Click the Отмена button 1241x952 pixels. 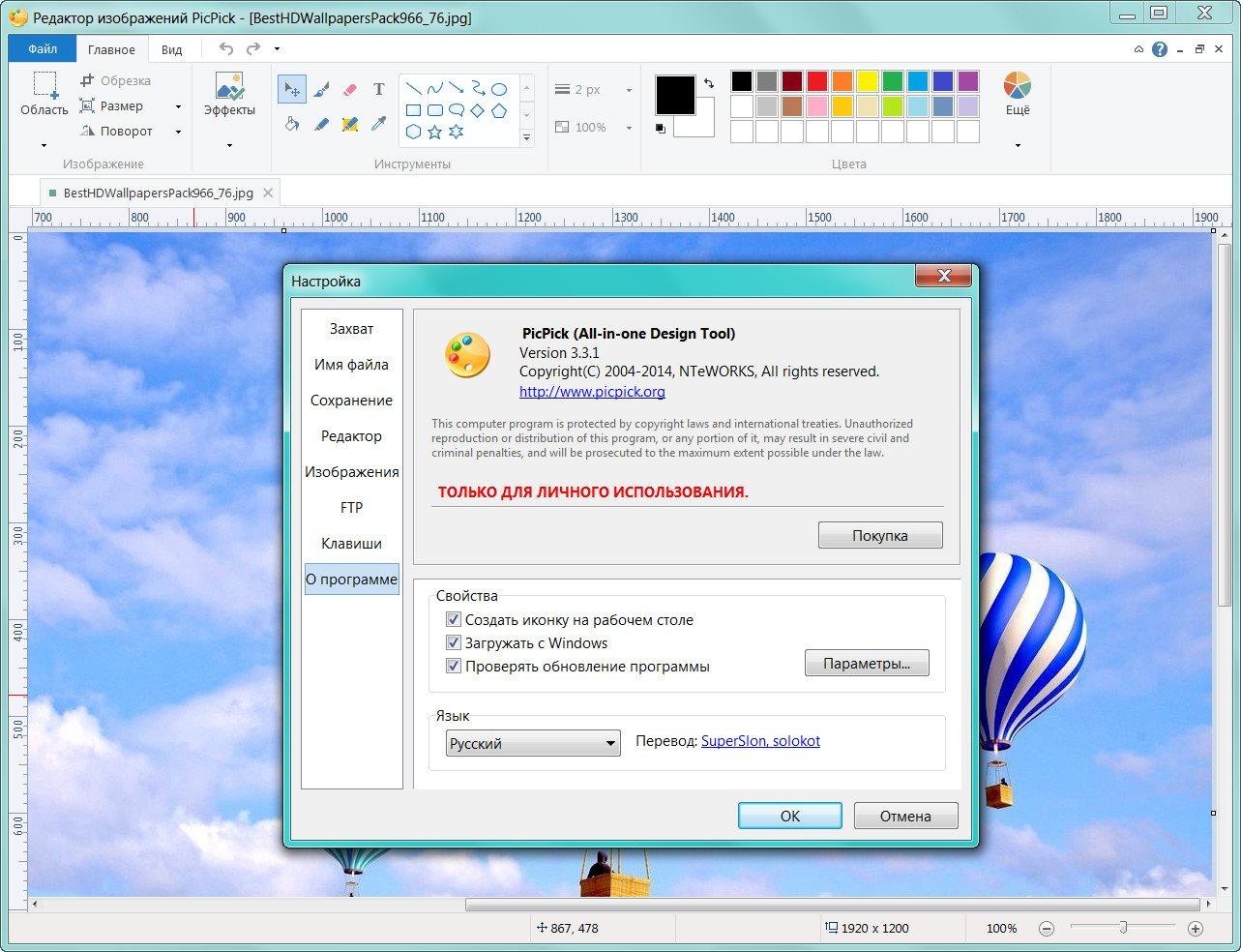905,816
